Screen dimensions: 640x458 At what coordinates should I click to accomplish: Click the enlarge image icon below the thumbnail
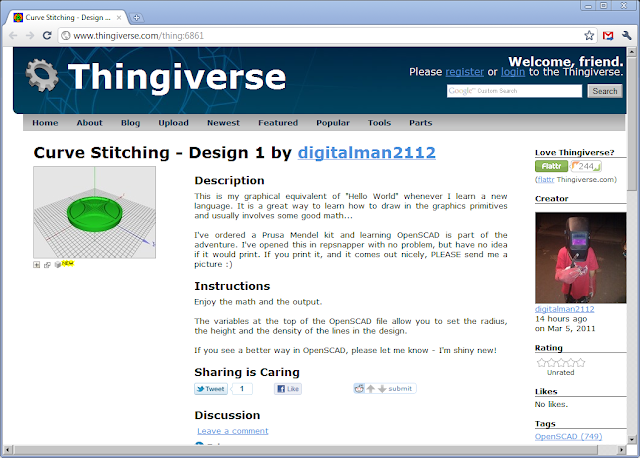pyautogui.click(x=37, y=265)
